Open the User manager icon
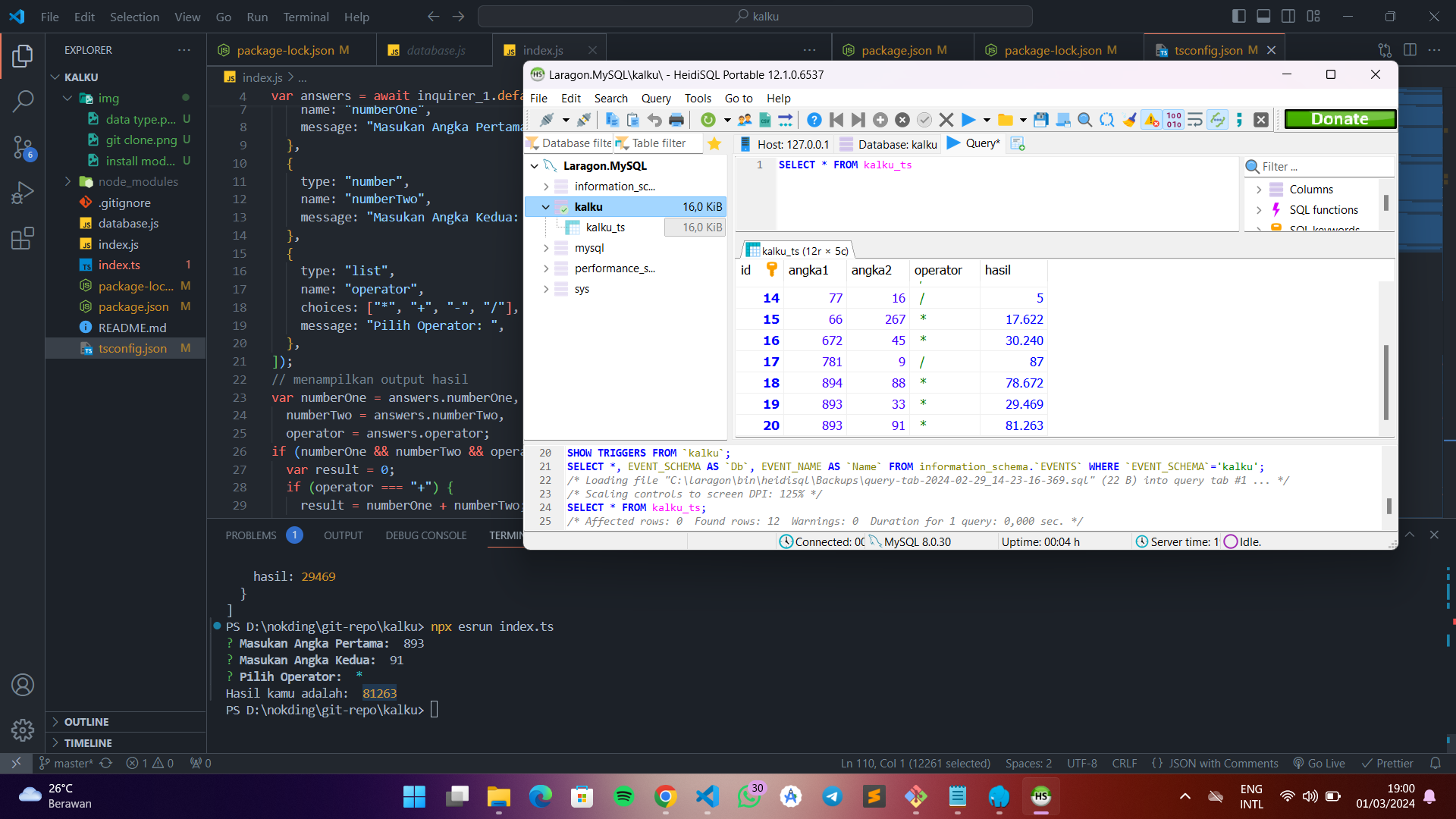Viewport: 1456px width, 819px height. coord(745,120)
